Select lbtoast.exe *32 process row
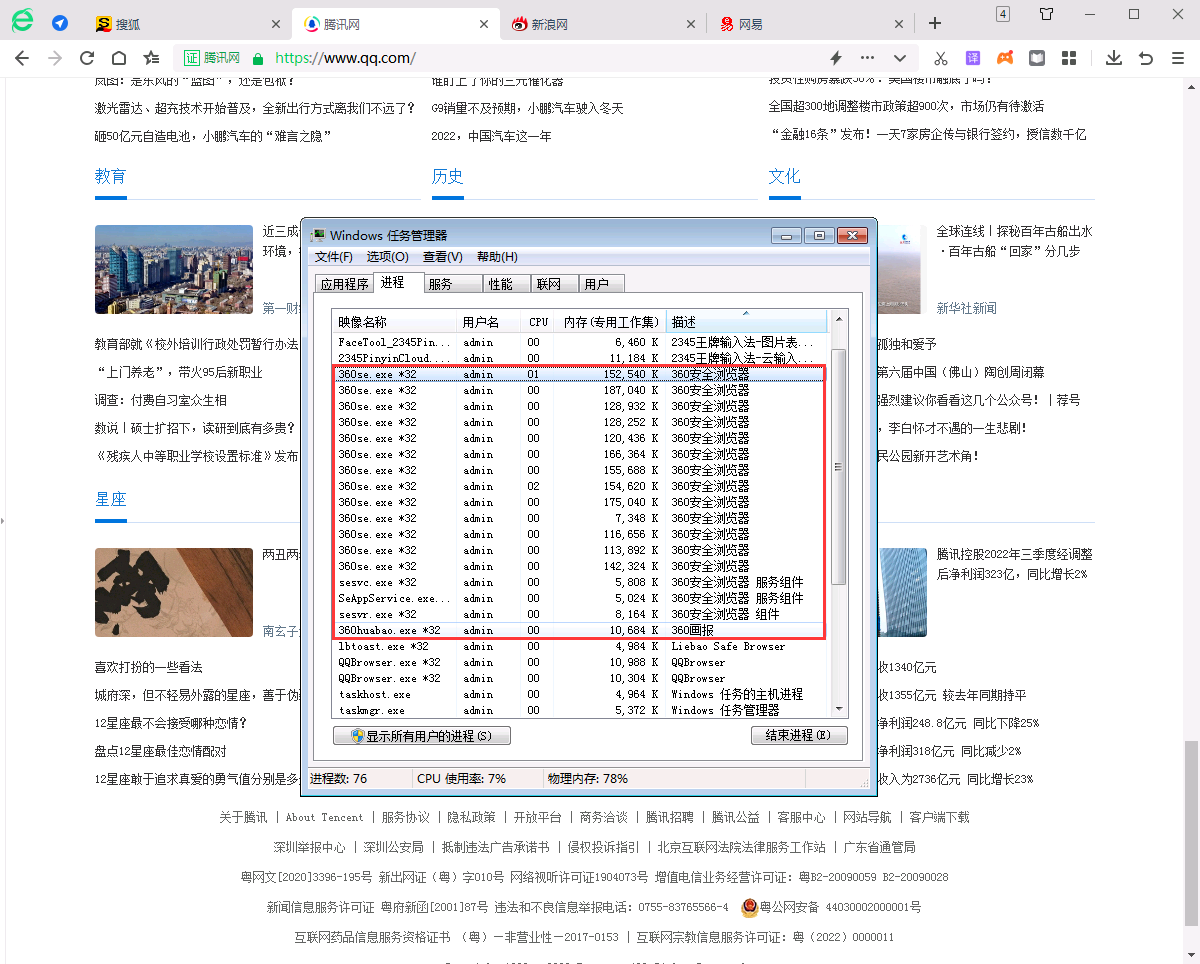 [x=580, y=646]
